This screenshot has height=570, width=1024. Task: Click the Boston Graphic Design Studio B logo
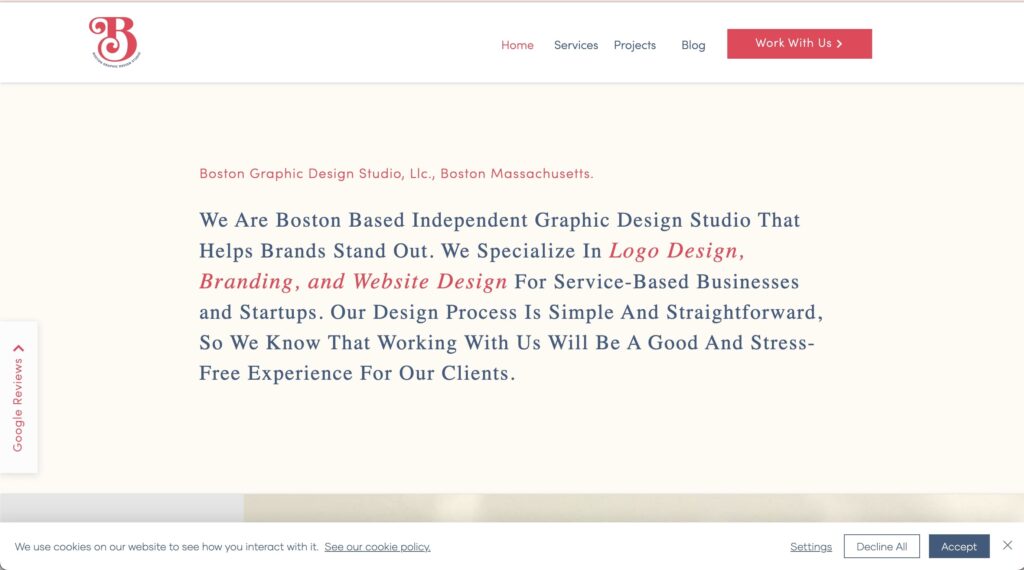coord(114,42)
